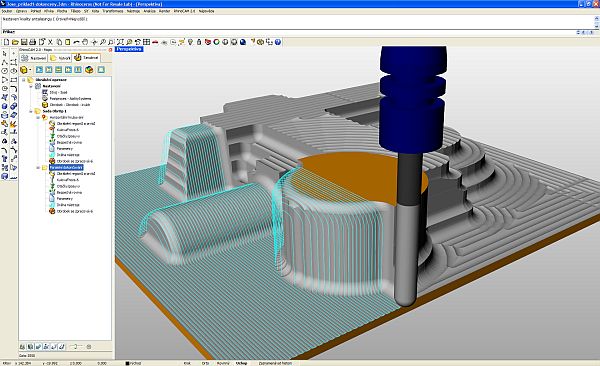The width and height of the screenshot is (600, 366).
Task: Select the Stroj tree item under Nastavení
Action: [58, 93]
